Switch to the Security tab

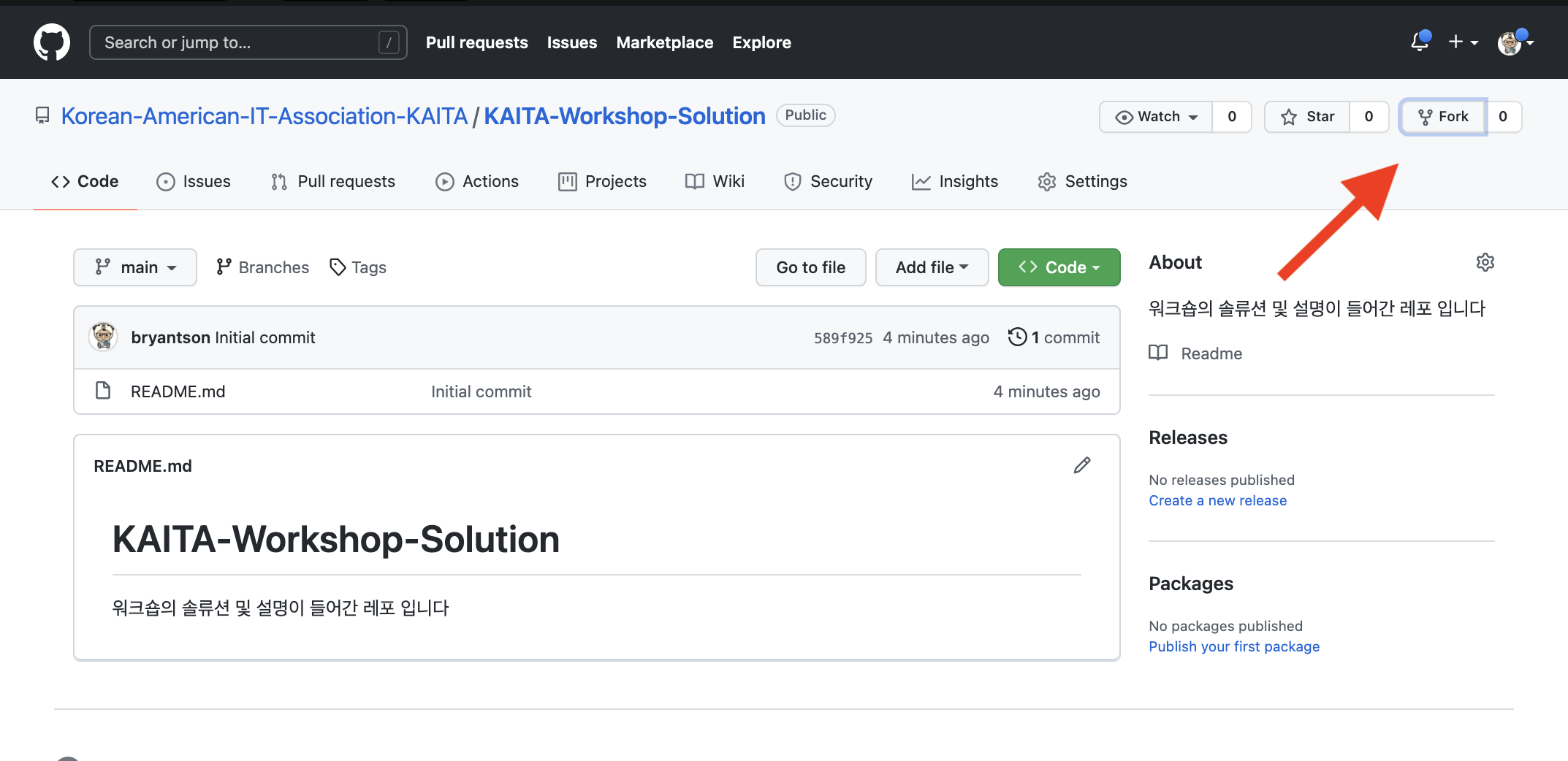(x=828, y=181)
